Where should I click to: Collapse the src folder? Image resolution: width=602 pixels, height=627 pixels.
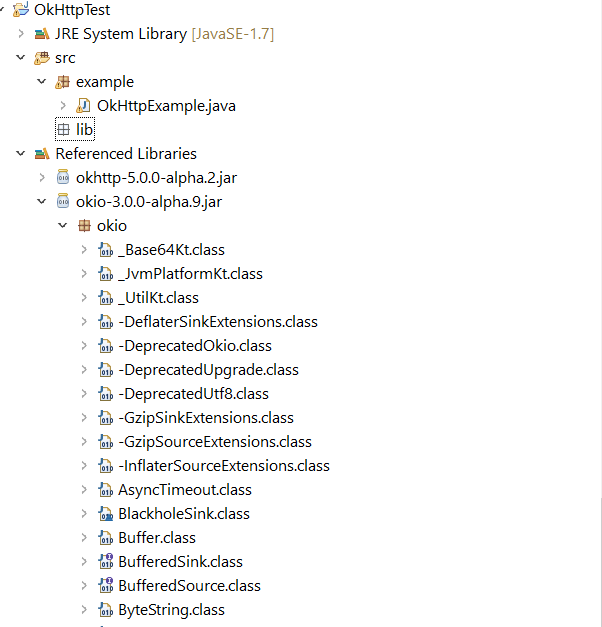pyautogui.click(x=20, y=58)
